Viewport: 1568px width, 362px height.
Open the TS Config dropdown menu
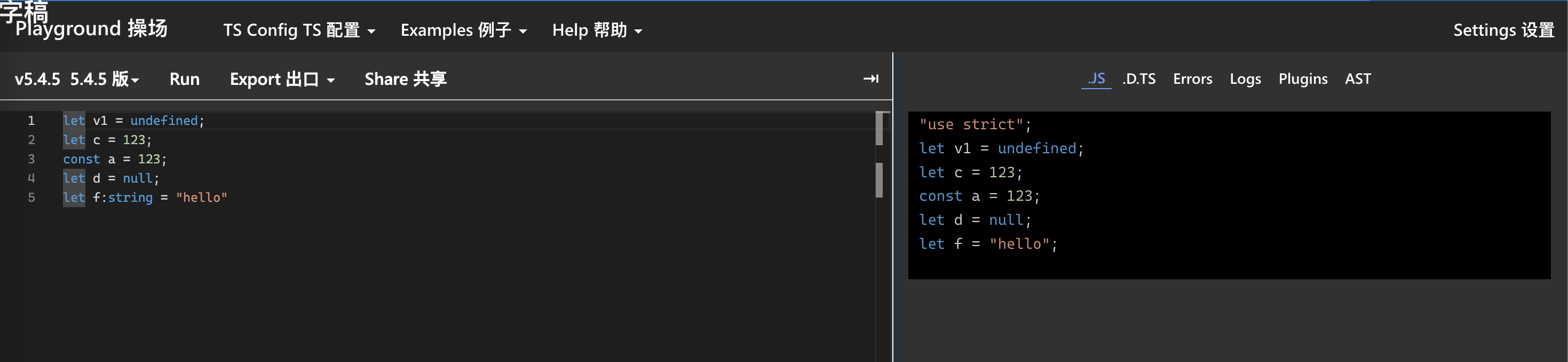pyautogui.click(x=298, y=30)
